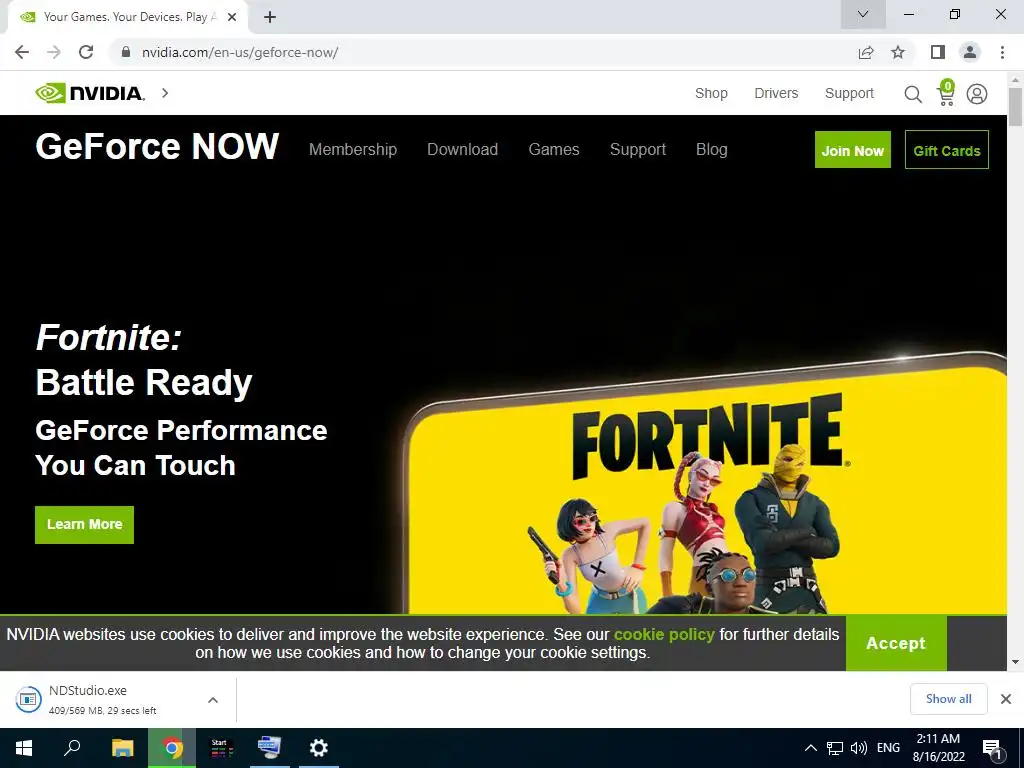Screen dimensions: 1024x768
Task: Open Games in GeForce NOW menu
Action: tap(554, 150)
